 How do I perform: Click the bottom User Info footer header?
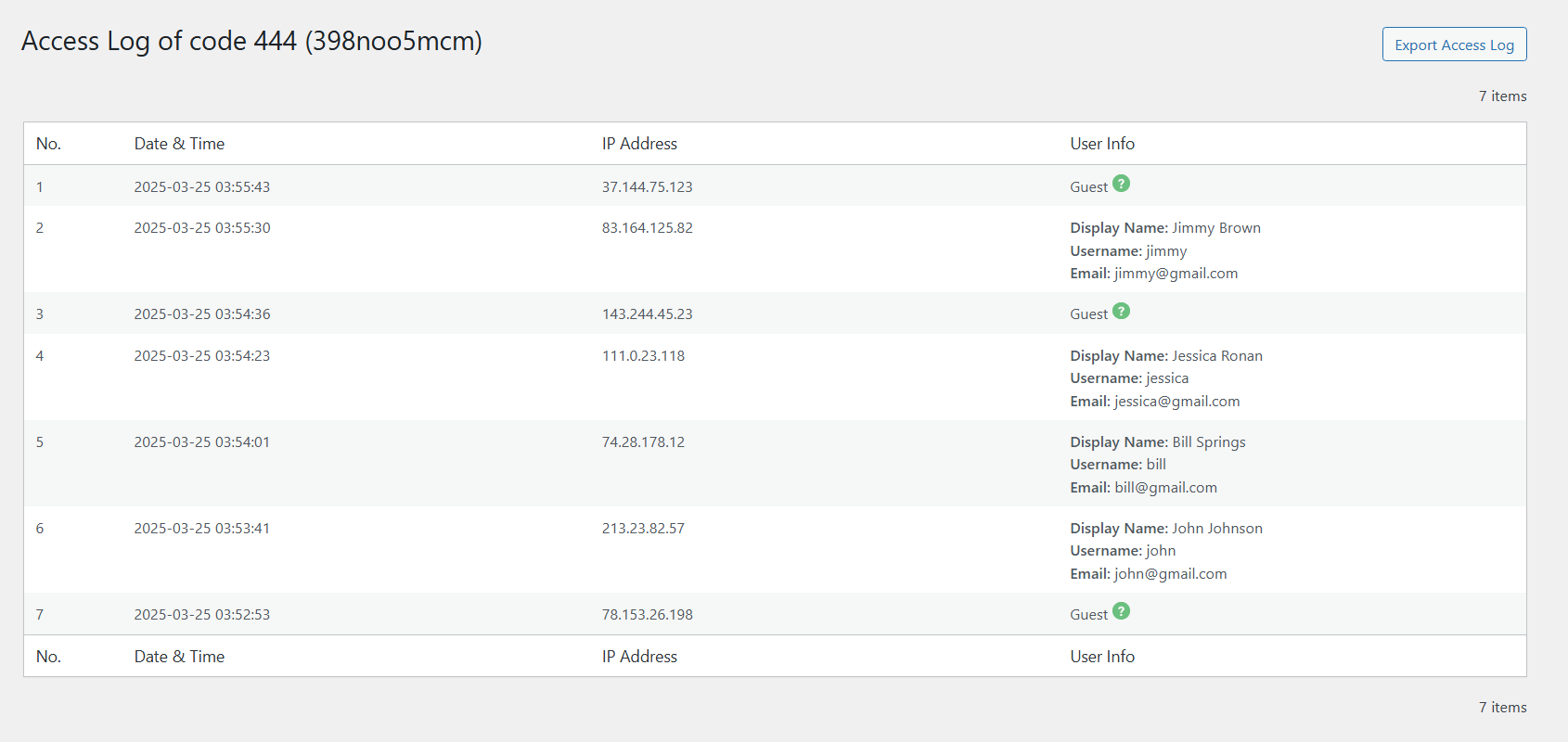coord(1102,657)
